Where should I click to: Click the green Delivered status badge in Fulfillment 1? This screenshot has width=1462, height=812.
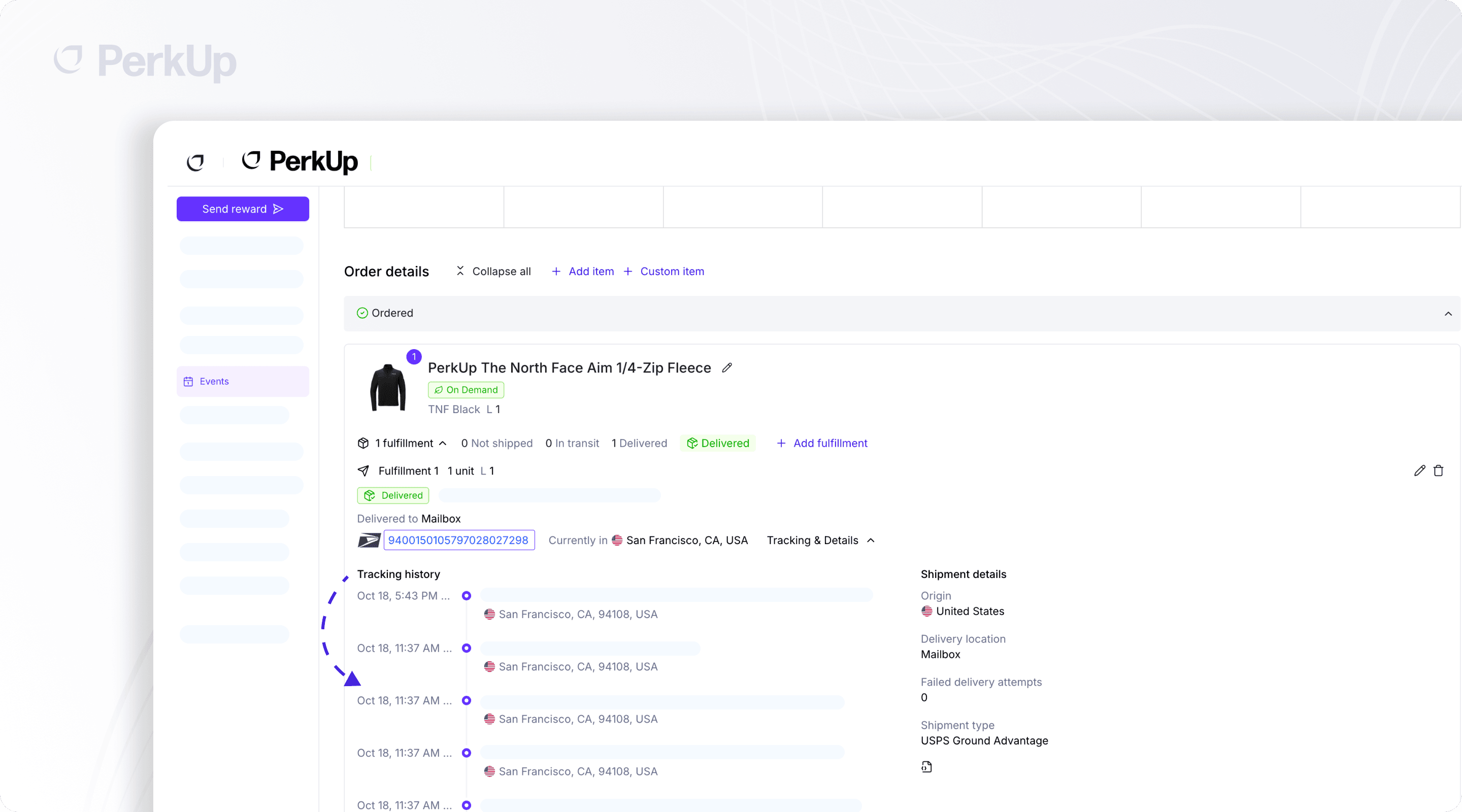click(x=393, y=495)
